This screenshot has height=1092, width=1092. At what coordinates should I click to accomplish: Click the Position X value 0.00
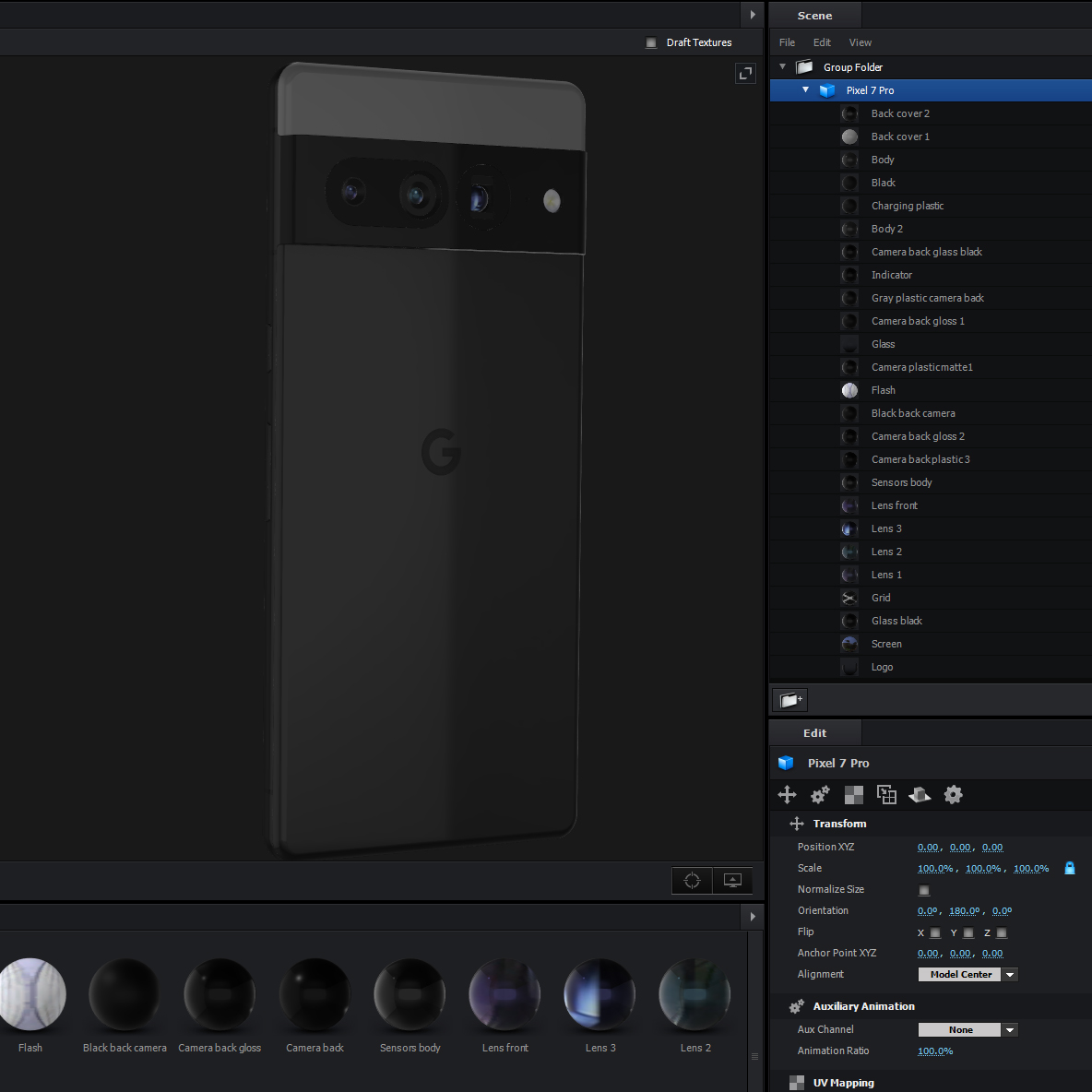[x=928, y=848]
